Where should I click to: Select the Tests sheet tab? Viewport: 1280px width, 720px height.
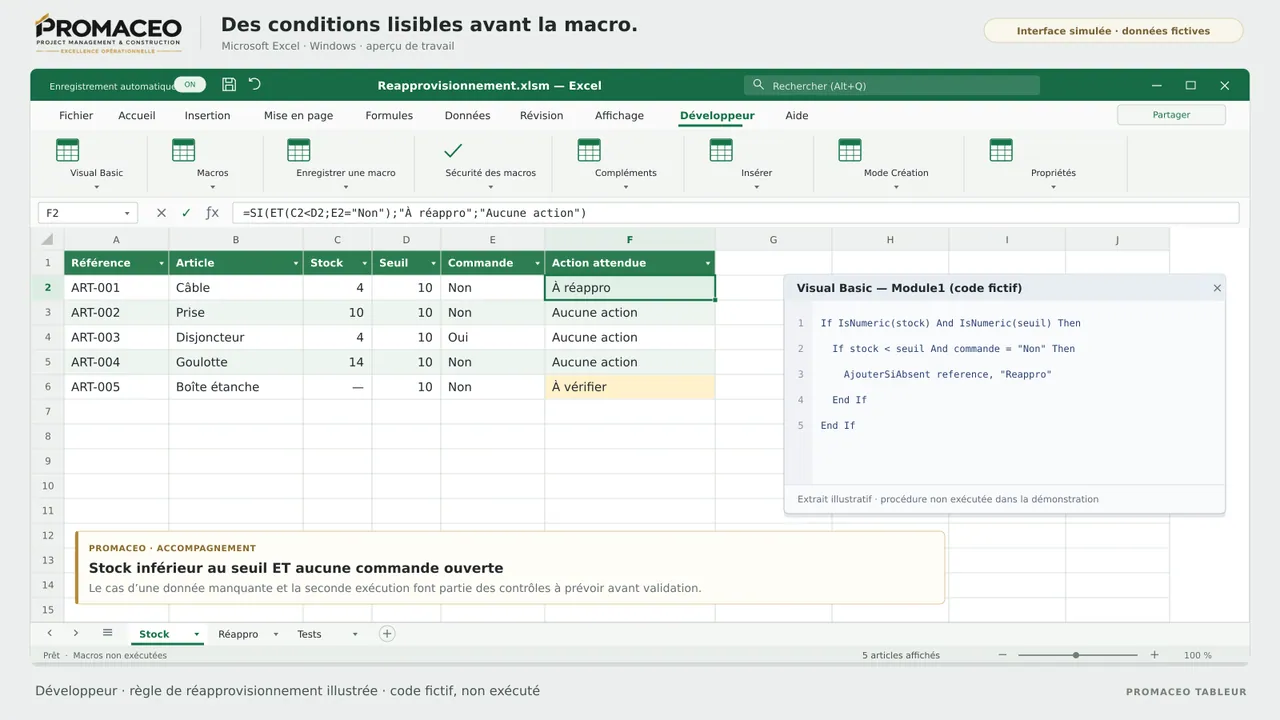coord(309,634)
